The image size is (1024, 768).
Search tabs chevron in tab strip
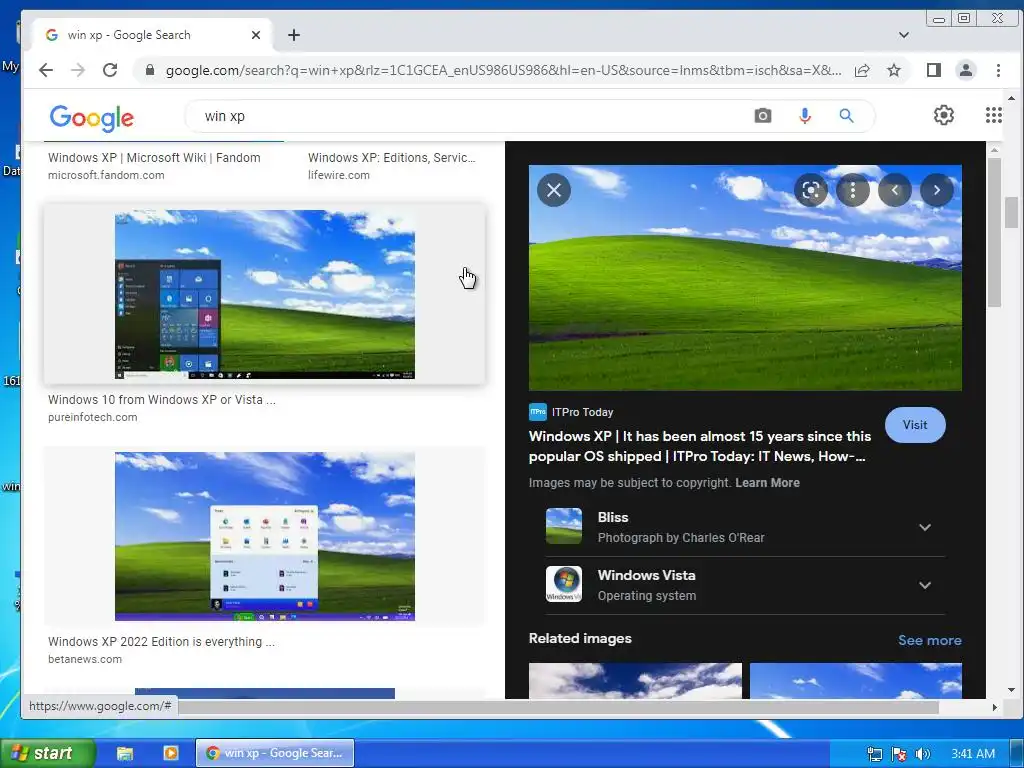904,35
